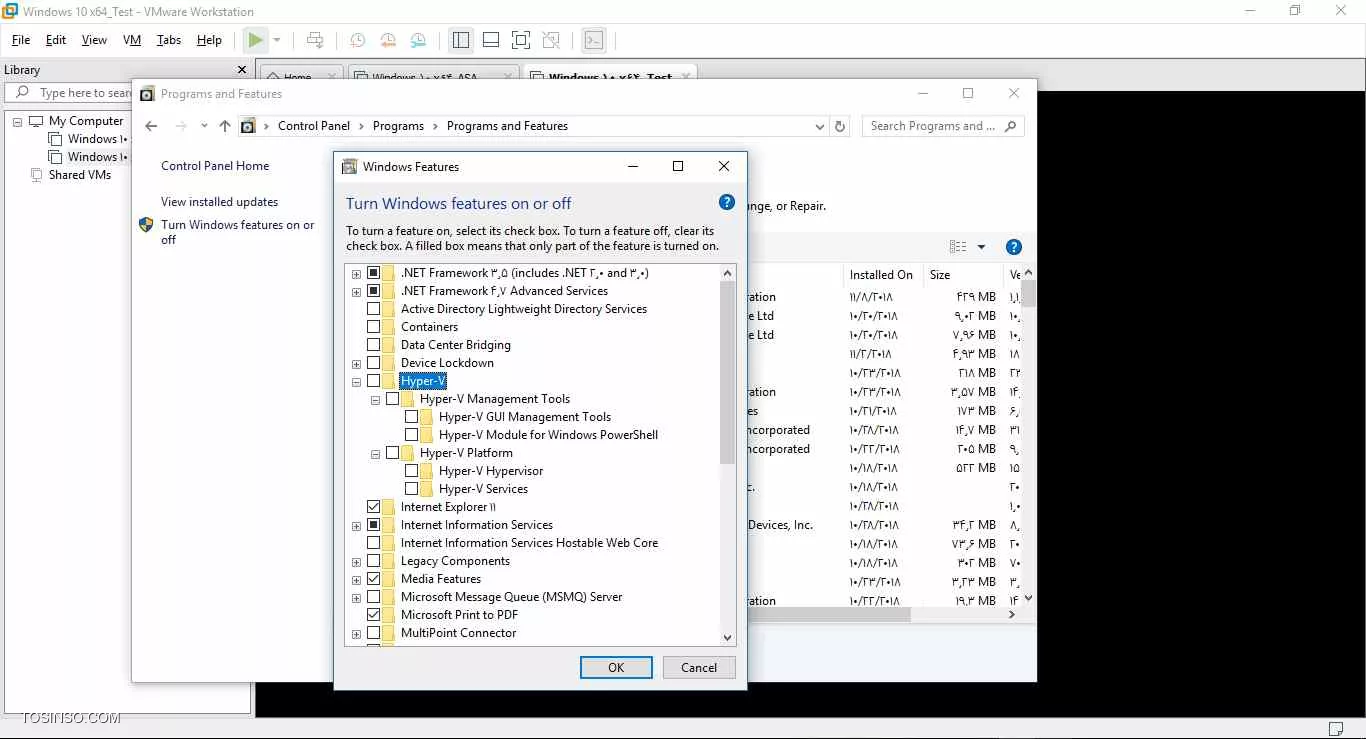Check the Data Center Bridging box

tap(374, 345)
